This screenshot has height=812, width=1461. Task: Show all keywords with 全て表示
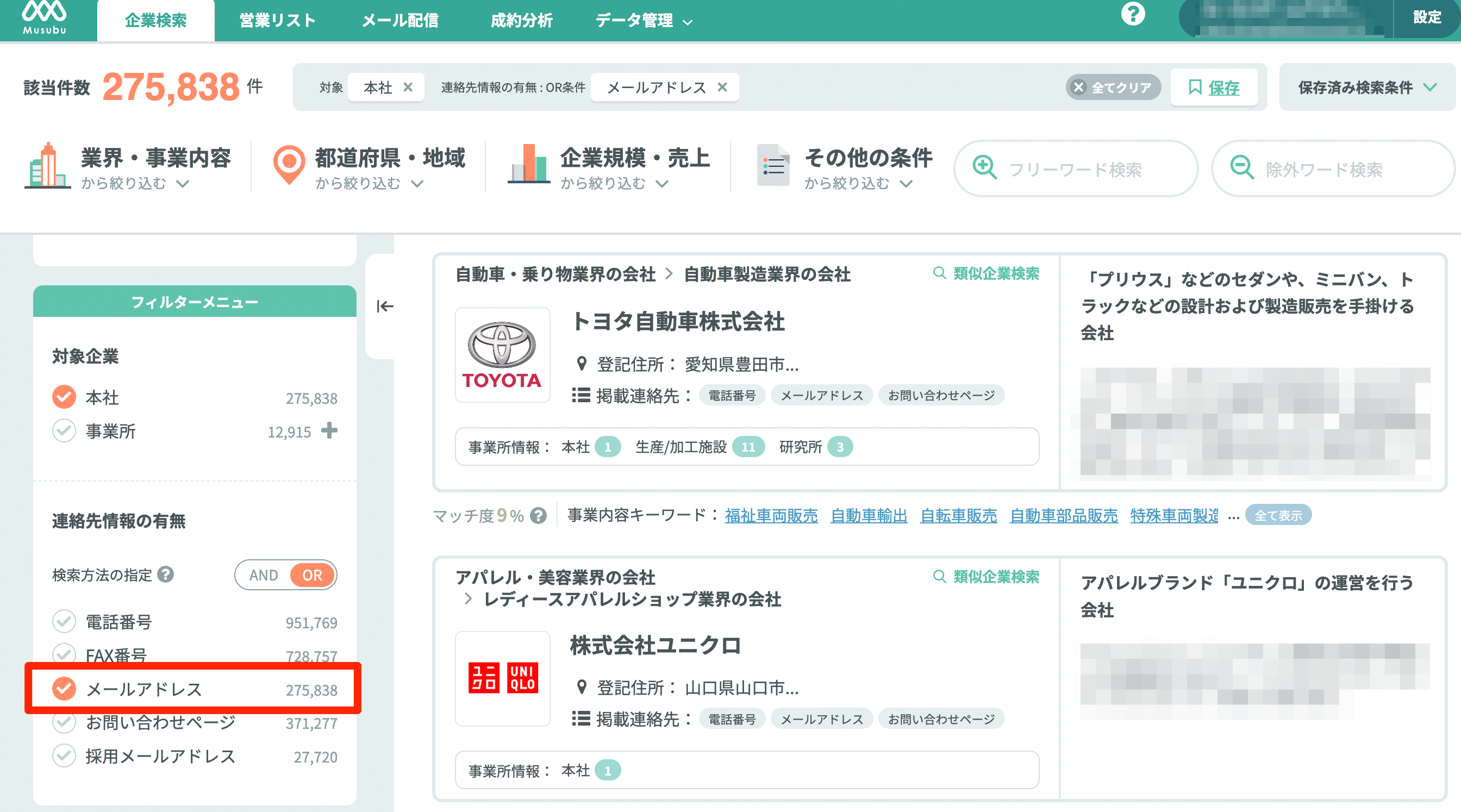click(1278, 515)
